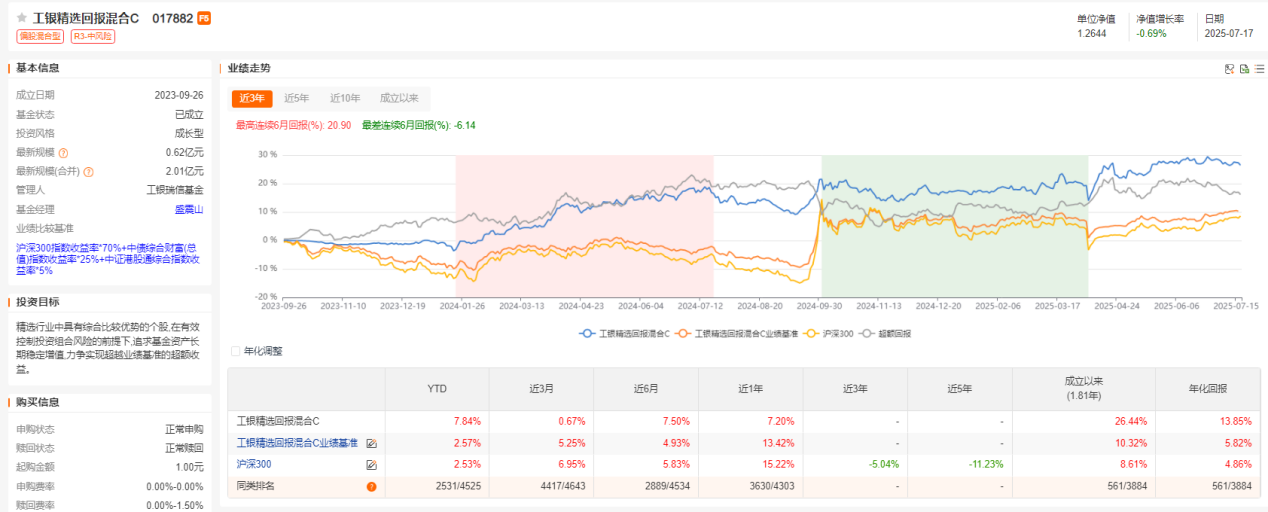Image resolution: width=1268 pixels, height=512 pixels.
Task: Click the 成立日期 value 2023-09-26
Action: coord(179,96)
